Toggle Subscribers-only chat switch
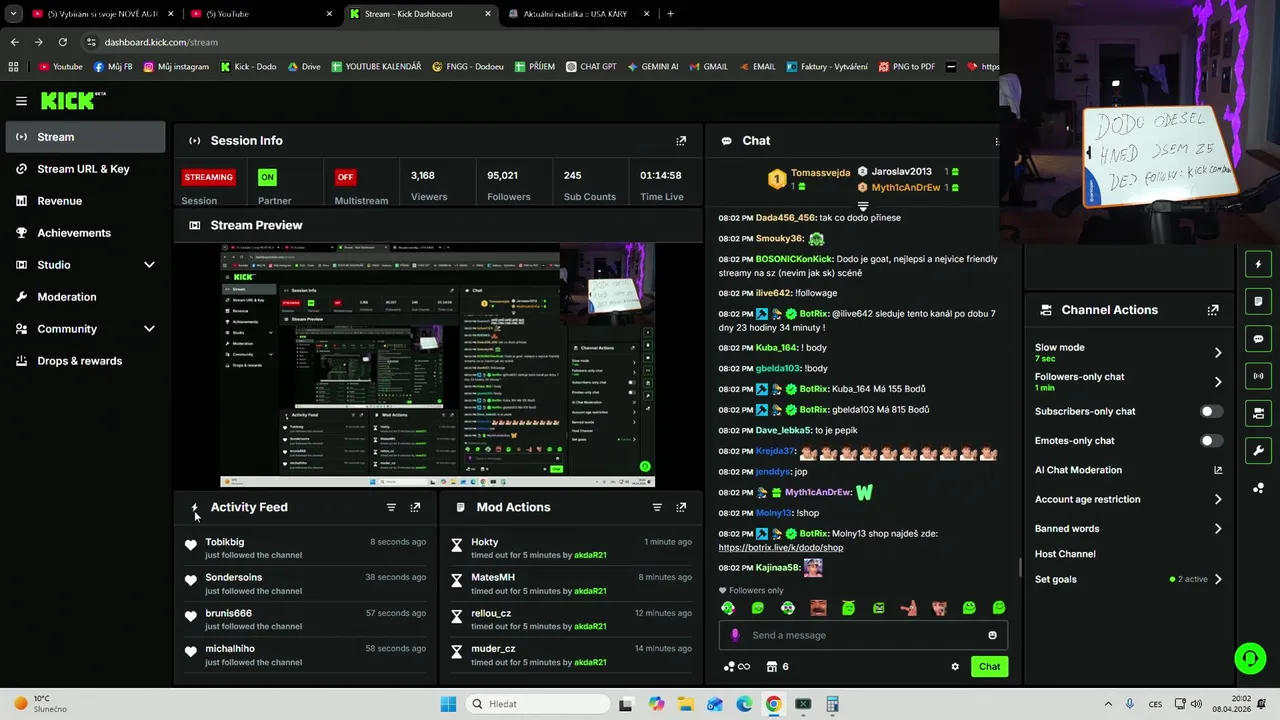This screenshot has height=720, width=1280. 1211,411
